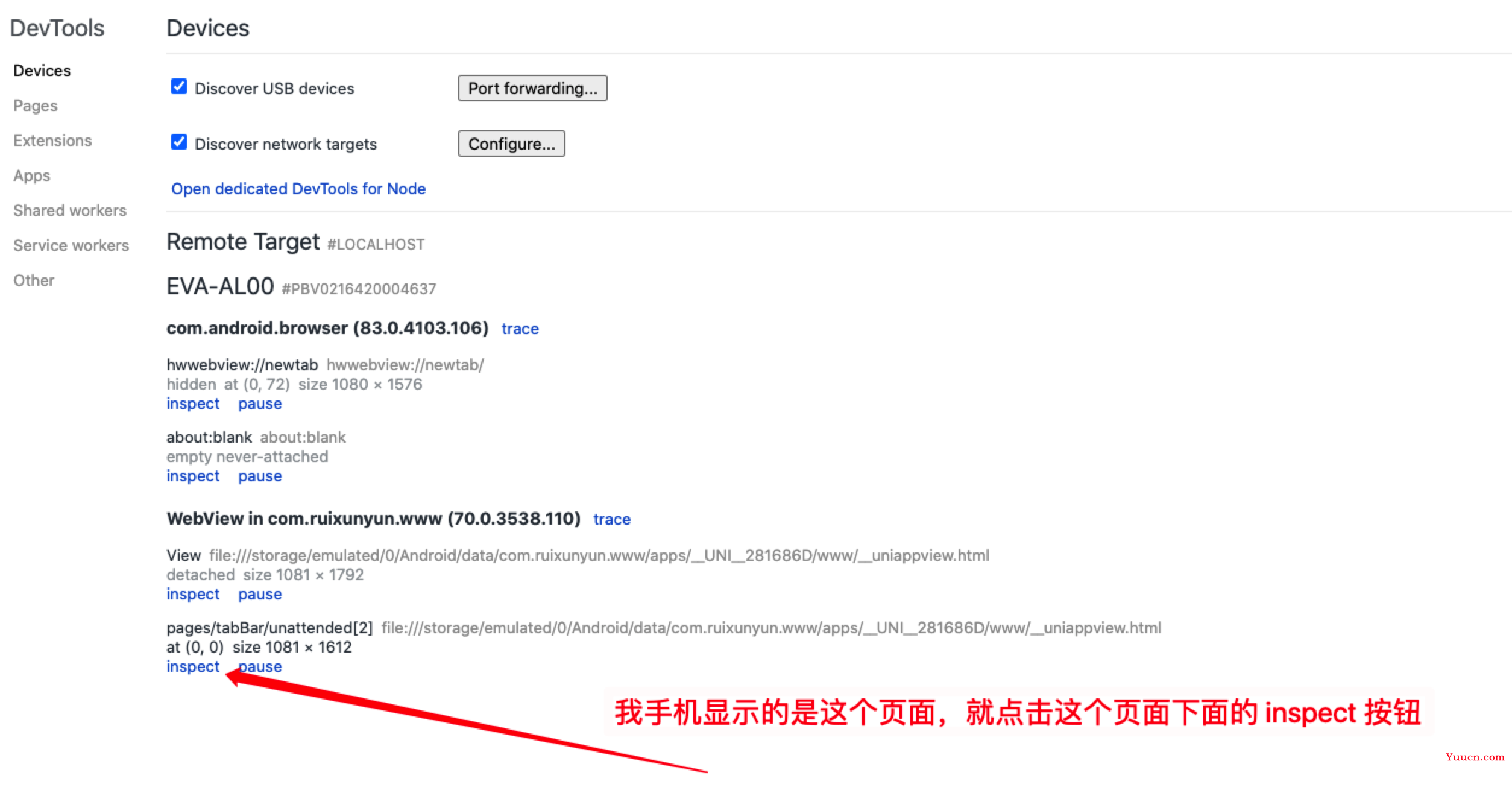Select Service workers in sidebar
Viewport: 1512px width, 790px height.
click(70, 245)
